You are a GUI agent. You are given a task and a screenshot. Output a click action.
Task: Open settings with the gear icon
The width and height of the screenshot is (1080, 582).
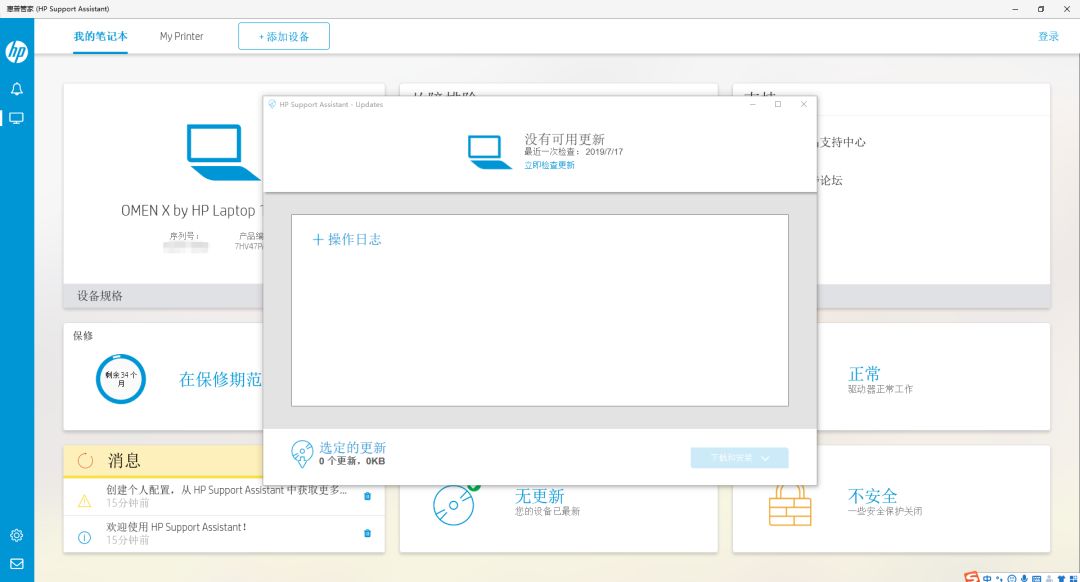coord(17,535)
